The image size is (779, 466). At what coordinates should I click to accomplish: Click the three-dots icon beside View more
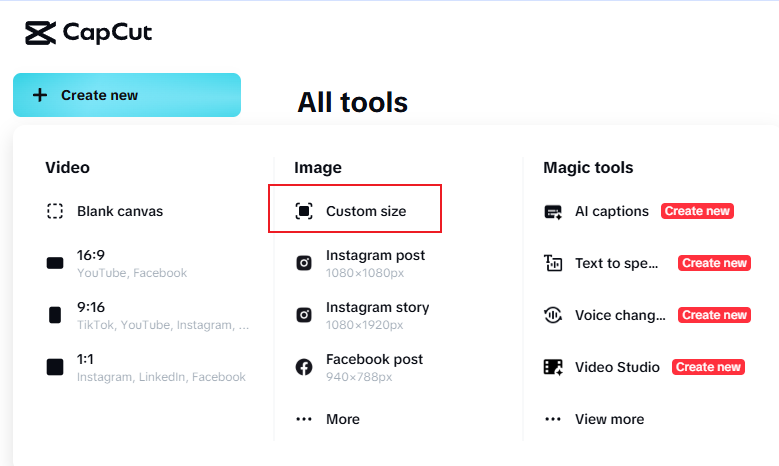pyautogui.click(x=553, y=419)
